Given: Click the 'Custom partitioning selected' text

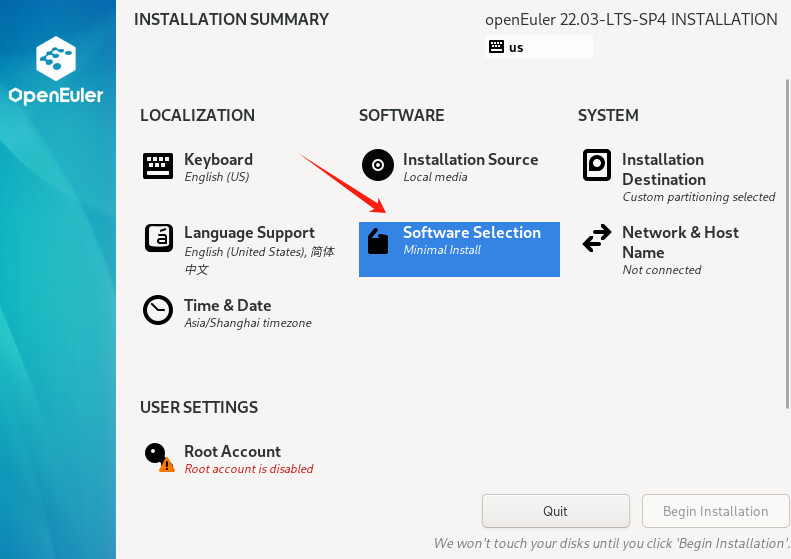Looking at the screenshot, I should [699, 197].
